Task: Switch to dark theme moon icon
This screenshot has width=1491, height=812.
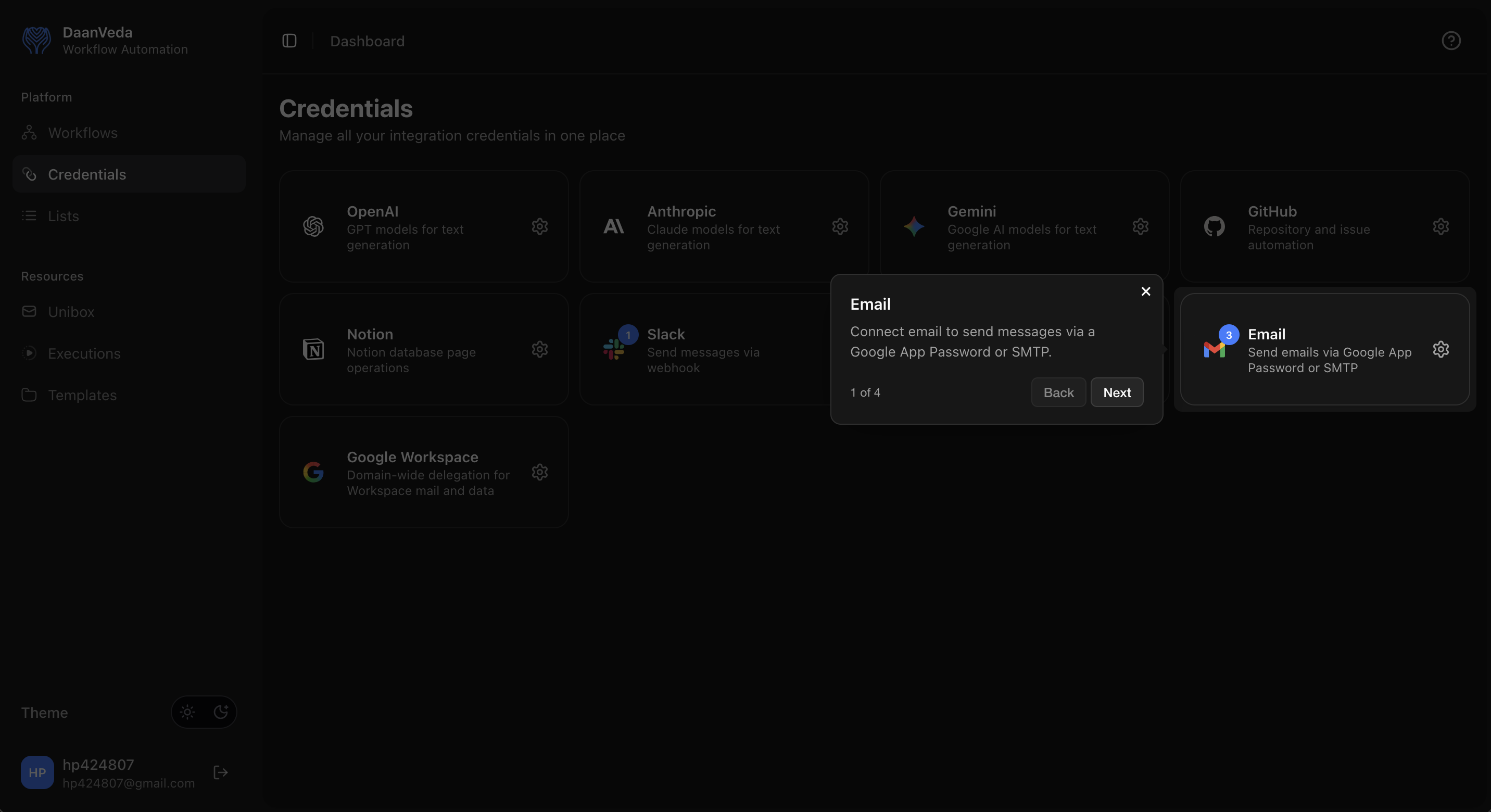Action: tap(221, 712)
